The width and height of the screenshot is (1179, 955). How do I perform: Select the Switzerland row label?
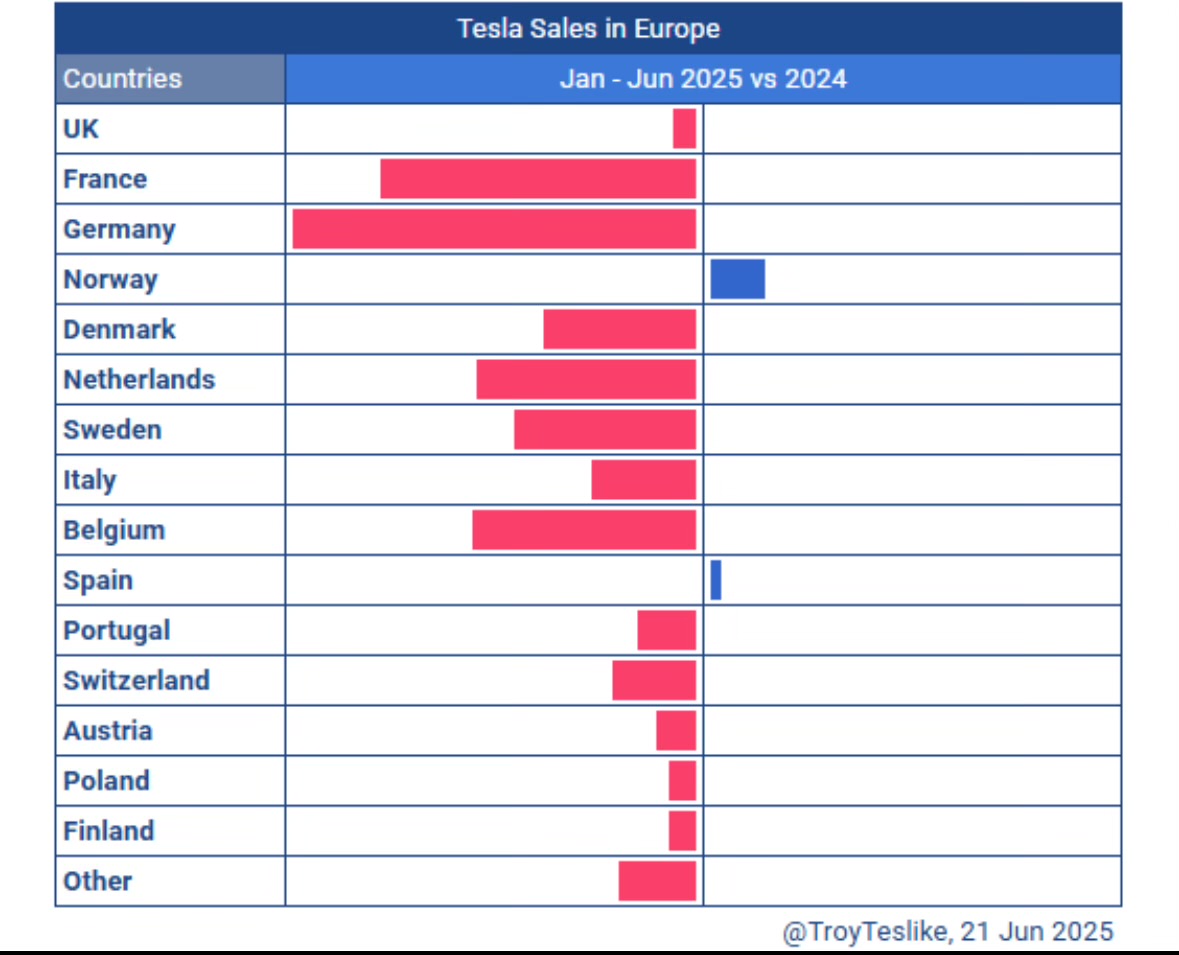coord(136,680)
